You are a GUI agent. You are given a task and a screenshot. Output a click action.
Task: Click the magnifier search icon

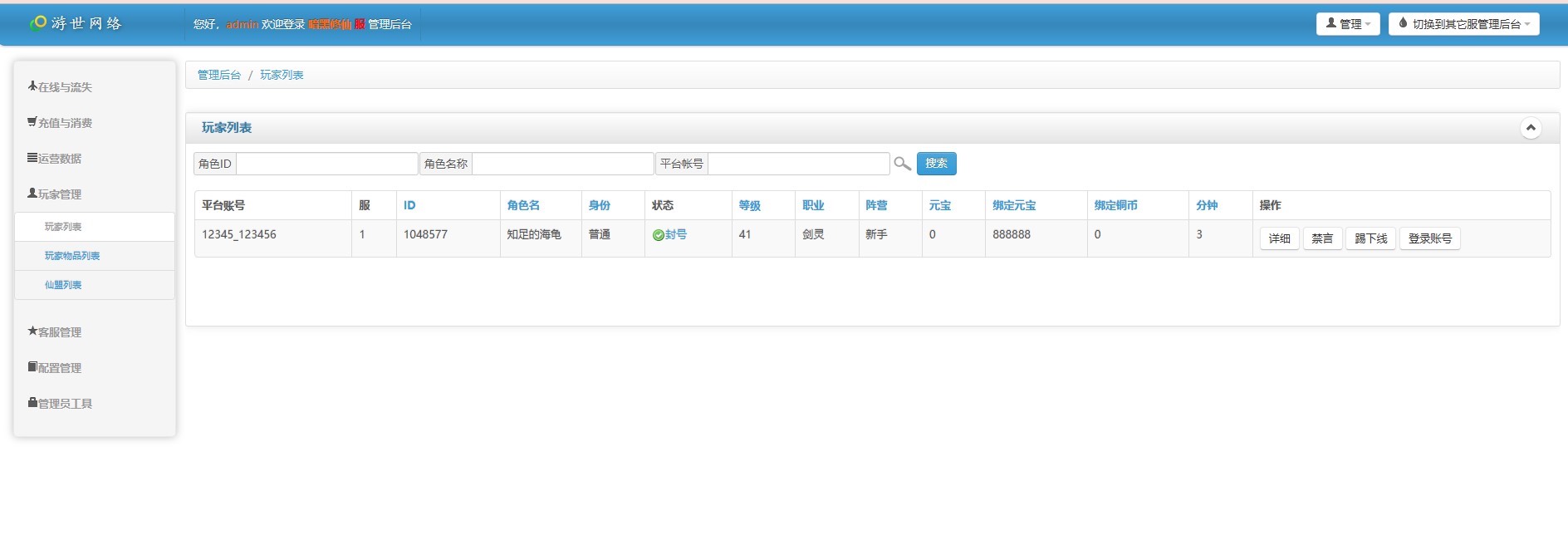(902, 164)
